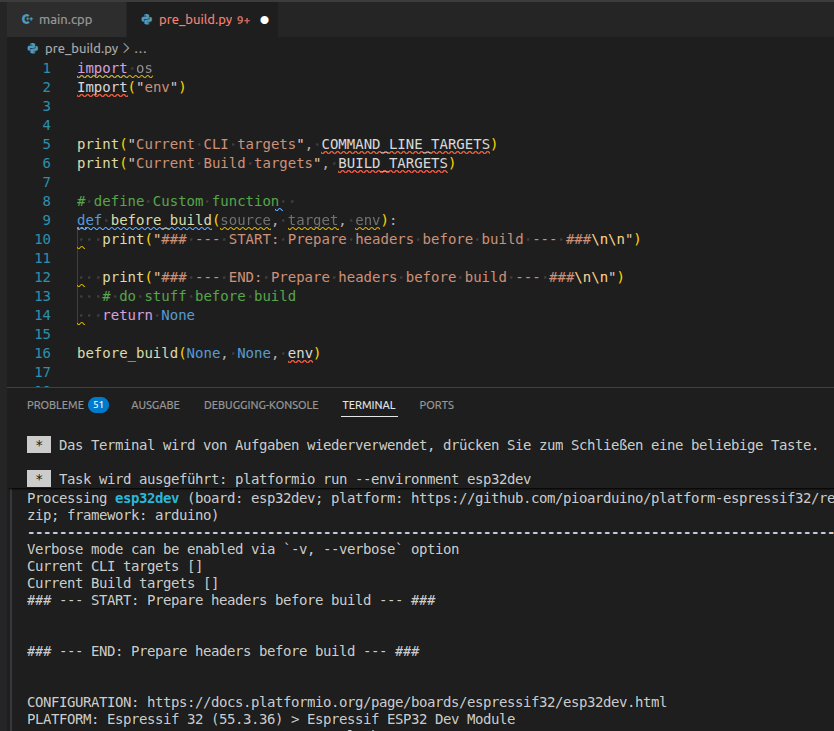Click the C++ file icon on main.cpp tab

(28, 19)
